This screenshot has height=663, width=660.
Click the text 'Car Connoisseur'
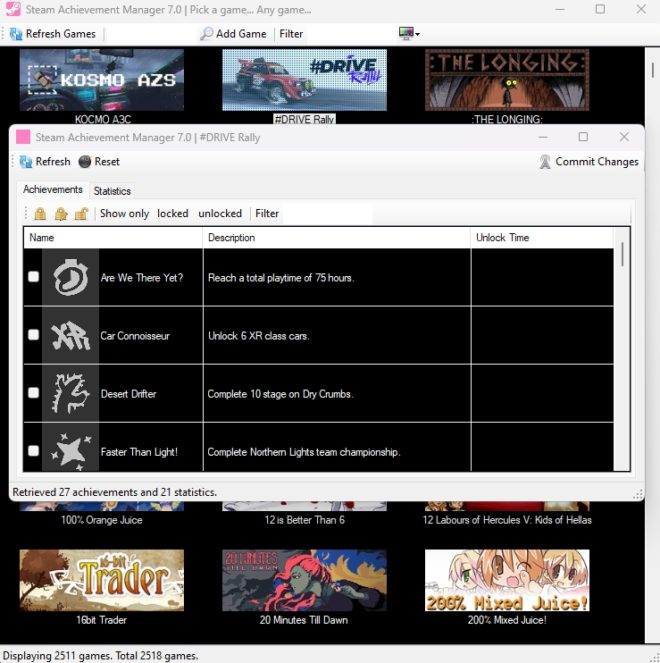pos(135,336)
